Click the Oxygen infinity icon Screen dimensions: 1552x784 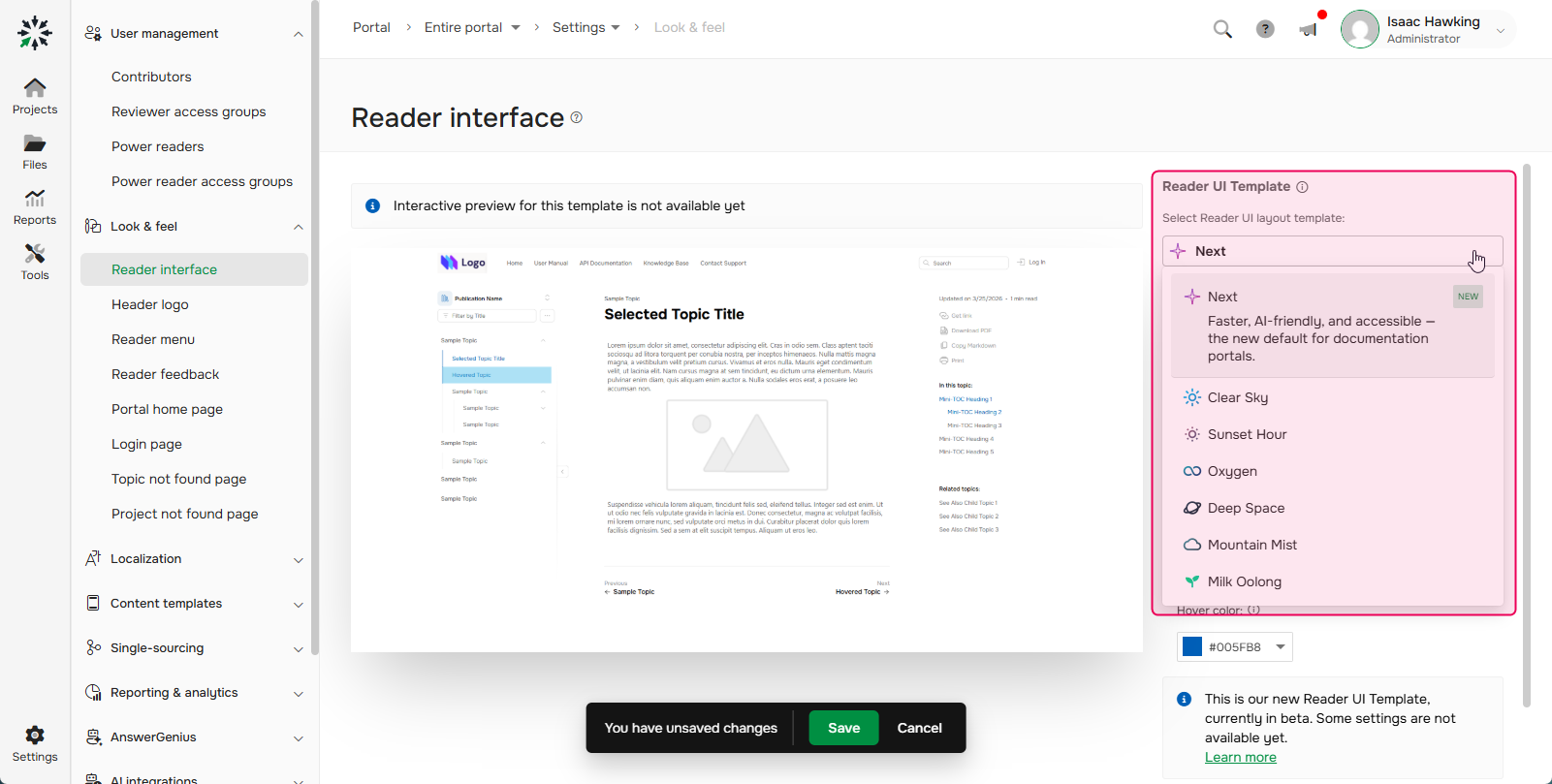point(1192,471)
